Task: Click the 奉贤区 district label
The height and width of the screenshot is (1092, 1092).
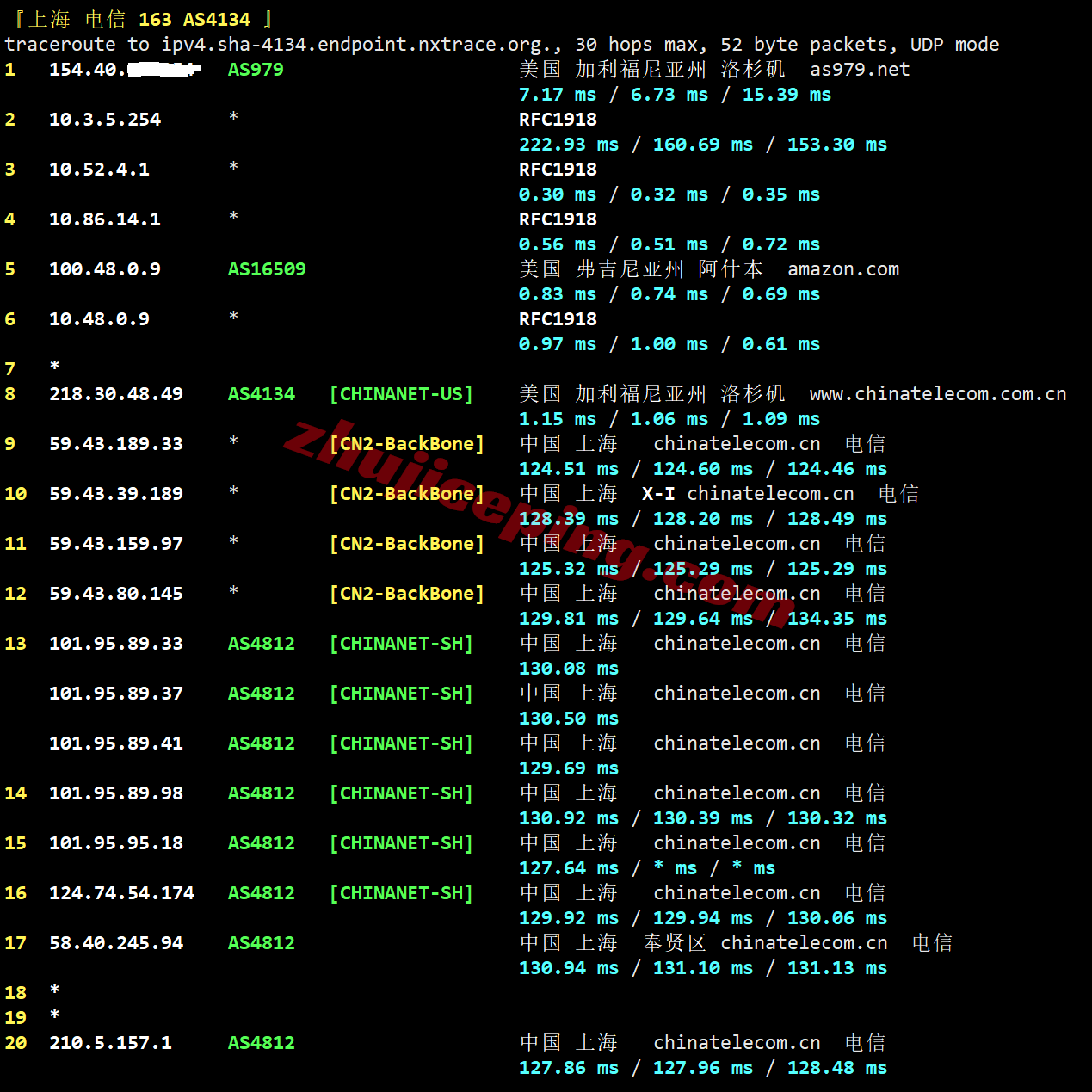Action: [x=675, y=943]
